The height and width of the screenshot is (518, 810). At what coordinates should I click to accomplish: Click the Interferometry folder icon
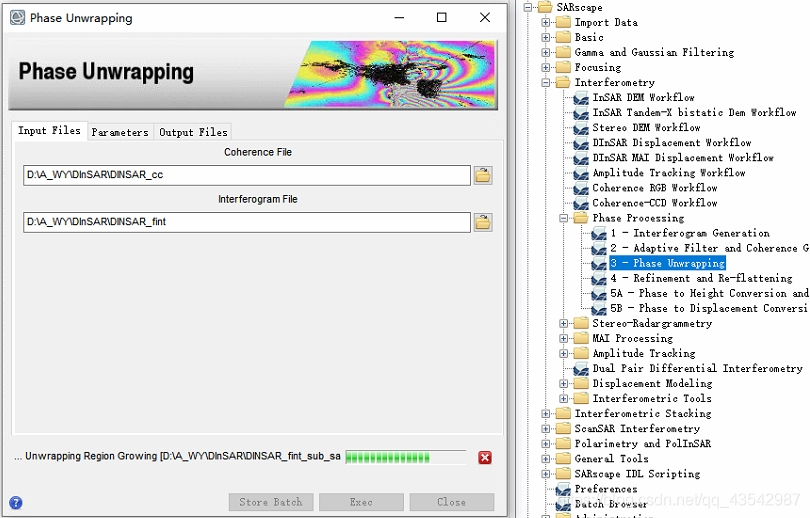563,82
